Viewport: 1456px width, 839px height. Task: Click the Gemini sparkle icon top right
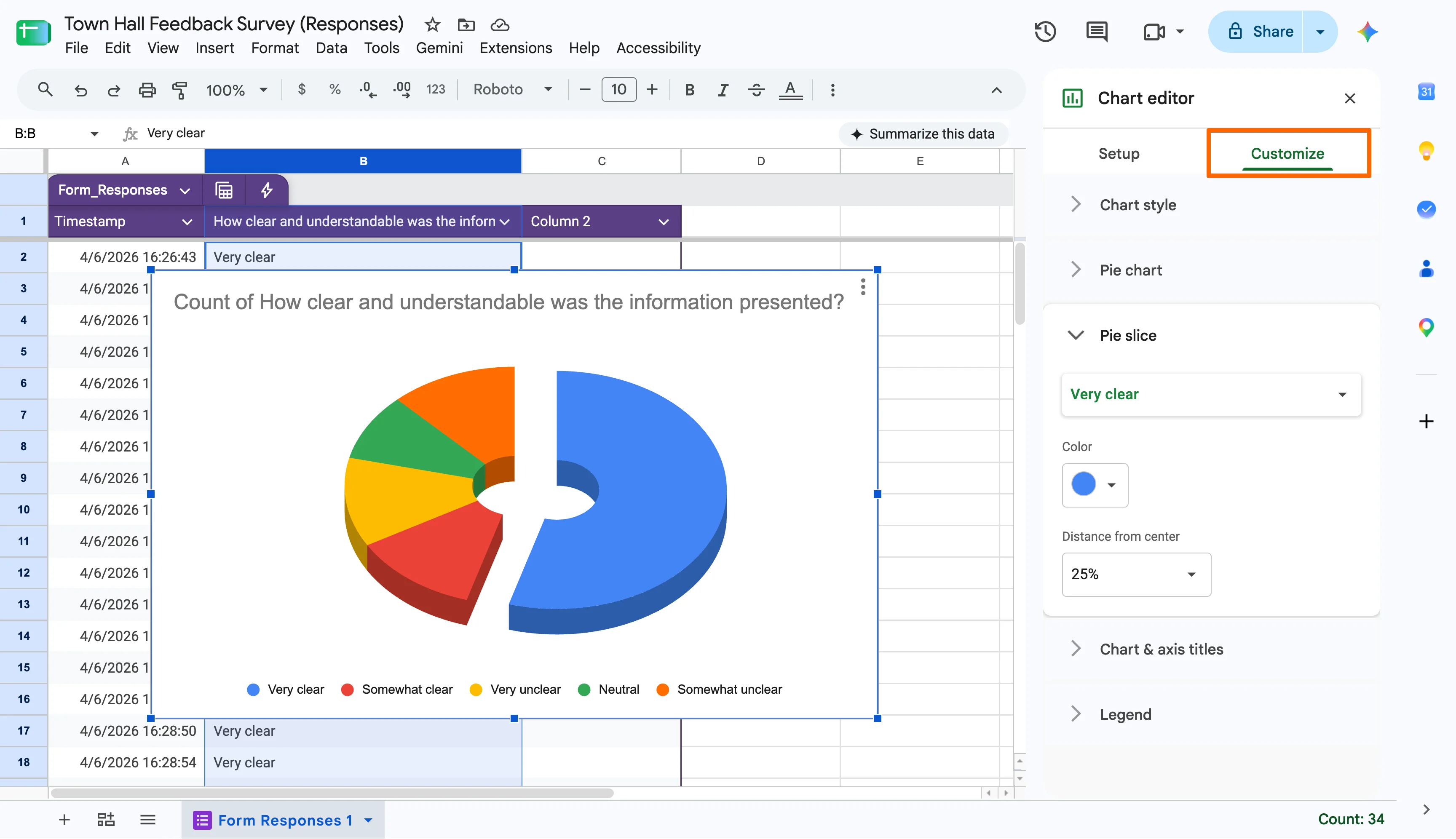pyautogui.click(x=1367, y=32)
